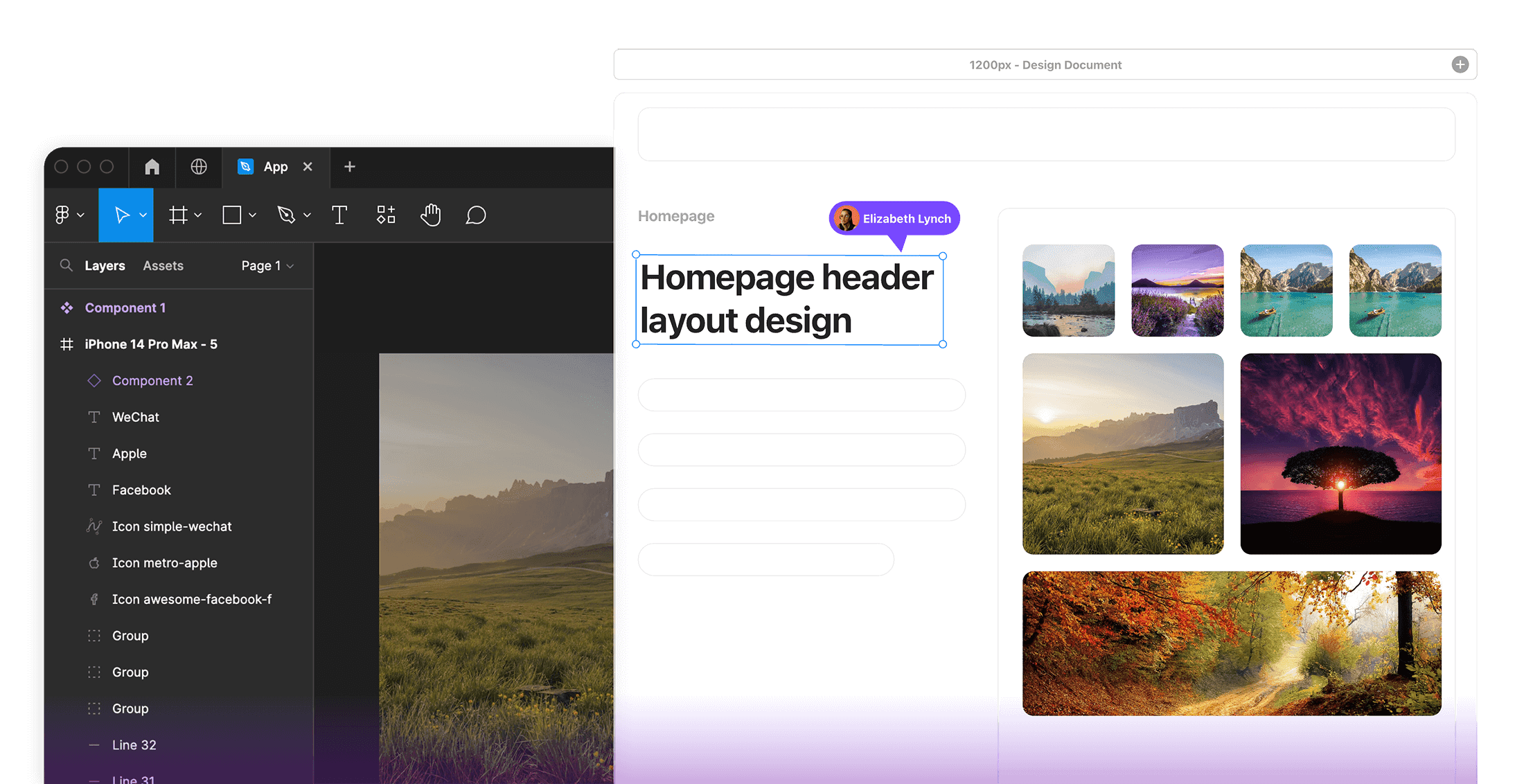The image size is (1524, 784).
Task: Switch to the Assets tab
Action: [x=163, y=266]
